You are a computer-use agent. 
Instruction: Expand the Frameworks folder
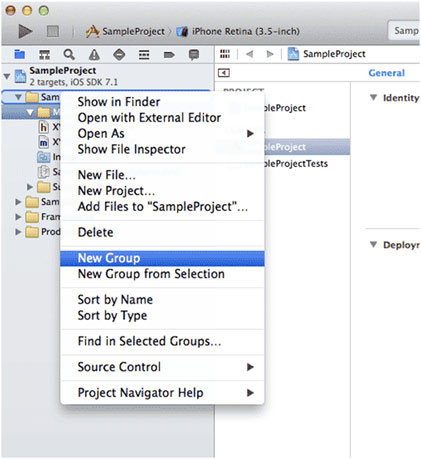(x=18, y=217)
